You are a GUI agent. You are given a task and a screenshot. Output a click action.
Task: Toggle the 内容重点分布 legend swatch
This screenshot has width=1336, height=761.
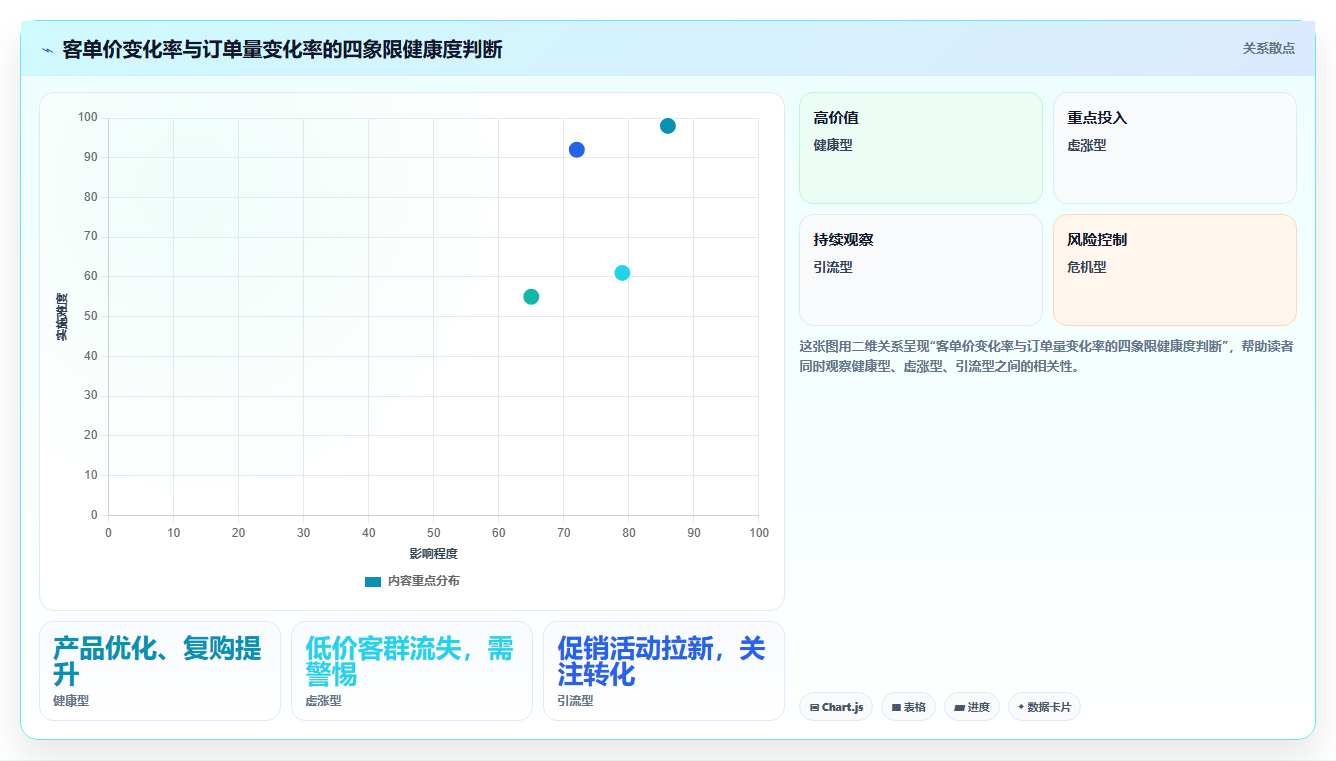[373, 581]
